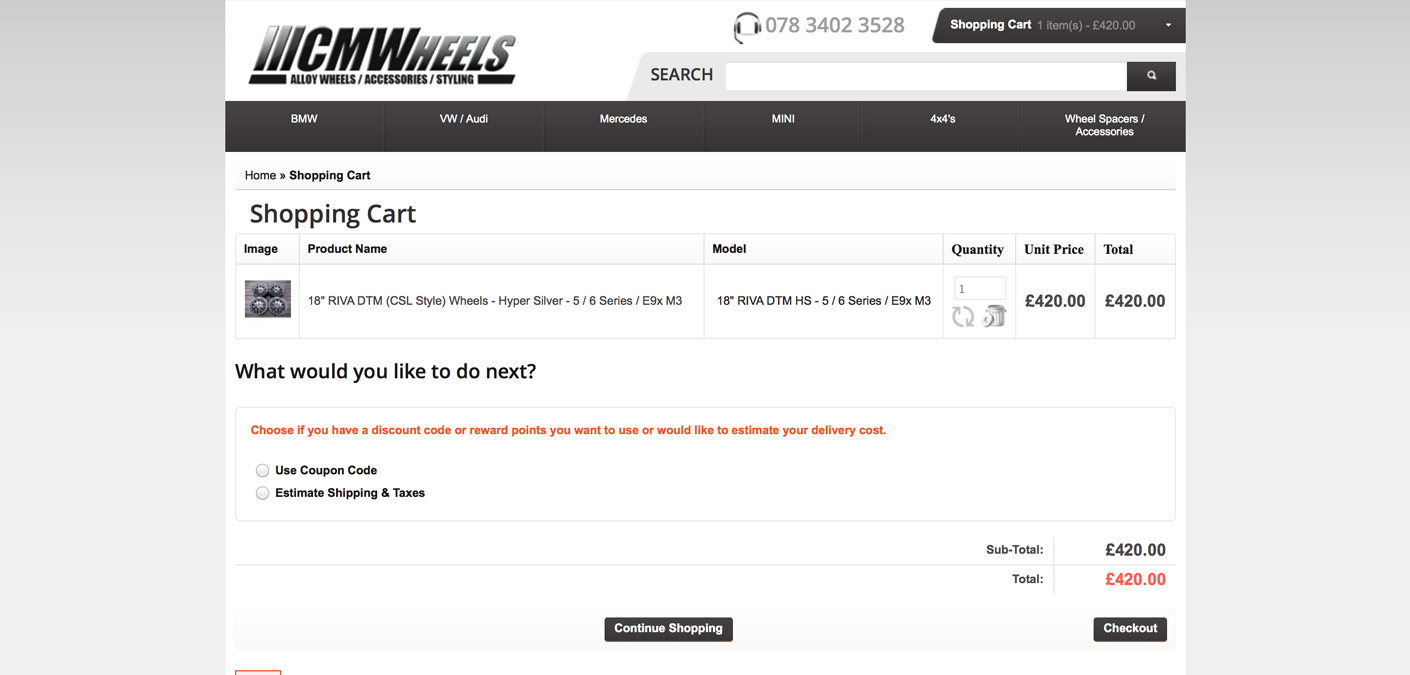
Task: Select the Use Coupon Code option
Action: (x=262, y=470)
